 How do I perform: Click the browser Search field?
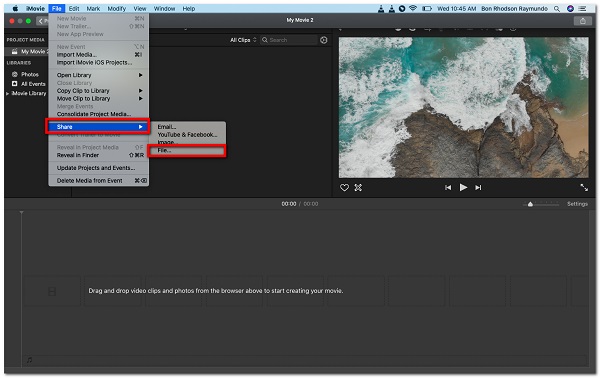[289, 40]
